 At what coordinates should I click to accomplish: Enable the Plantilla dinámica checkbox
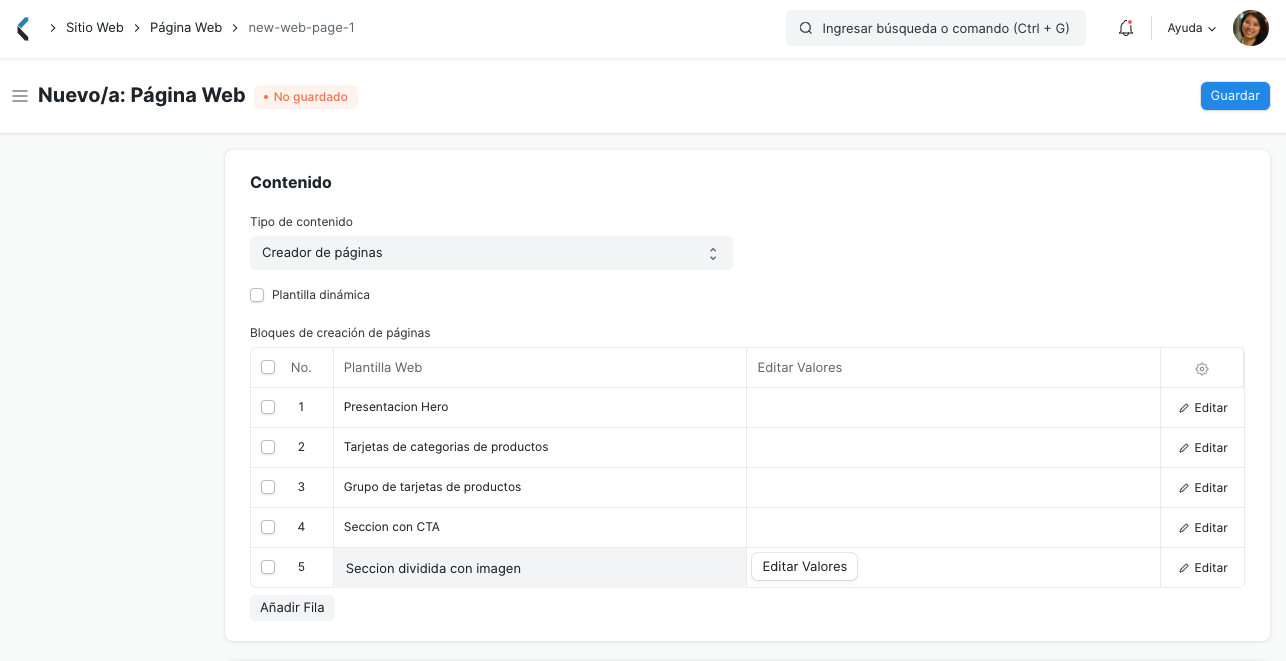(x=257, y=294)
